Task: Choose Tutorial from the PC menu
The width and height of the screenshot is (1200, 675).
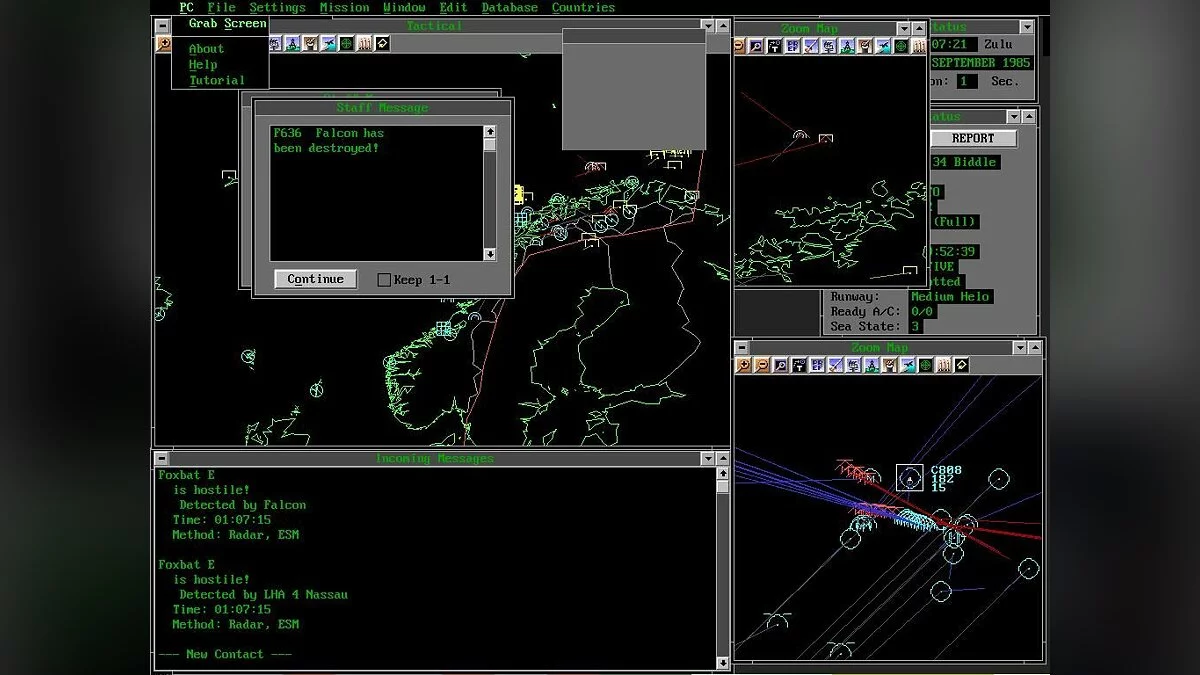Action: point(217,80)
